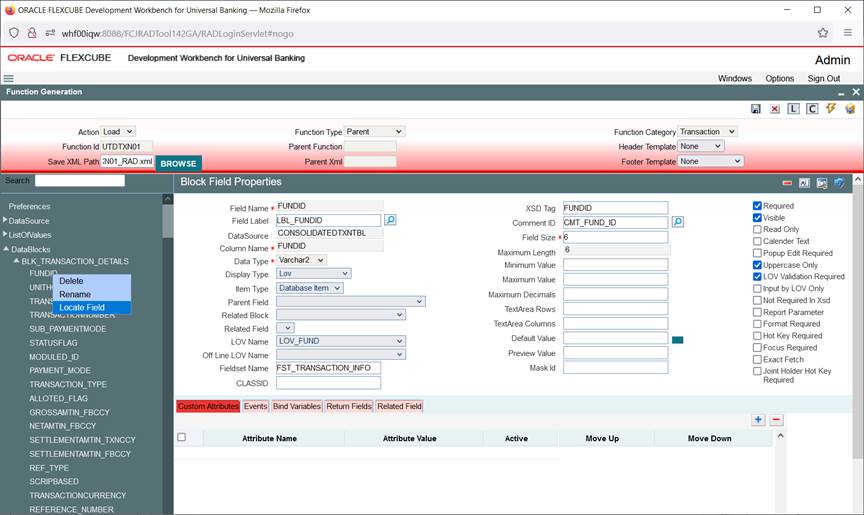Screen dimensions: 864x515
Task: Open the Item Type dropdown
Action: pyautogui.click(x=310, y=288)
